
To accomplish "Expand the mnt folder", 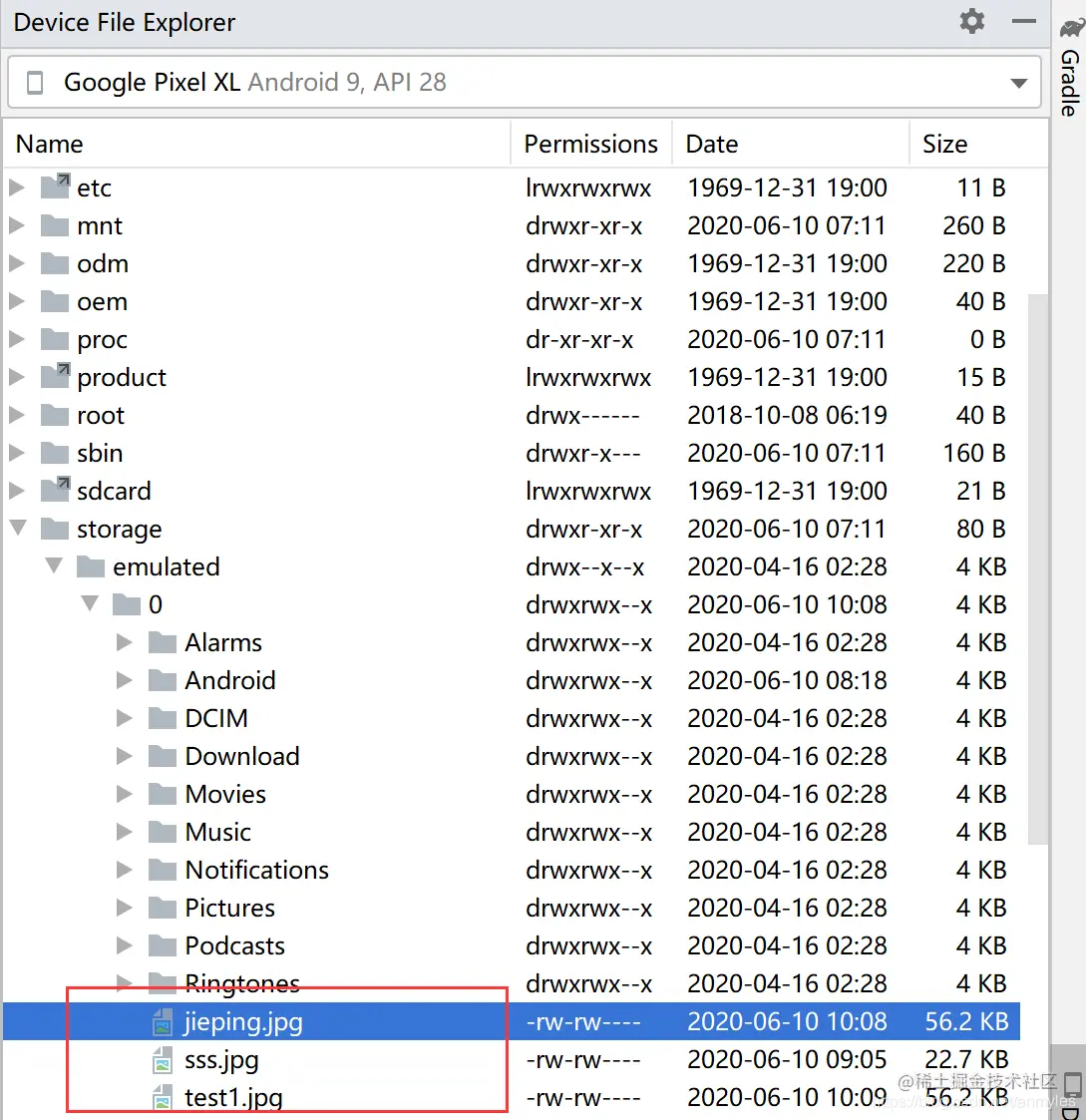I will coord(17,225).
